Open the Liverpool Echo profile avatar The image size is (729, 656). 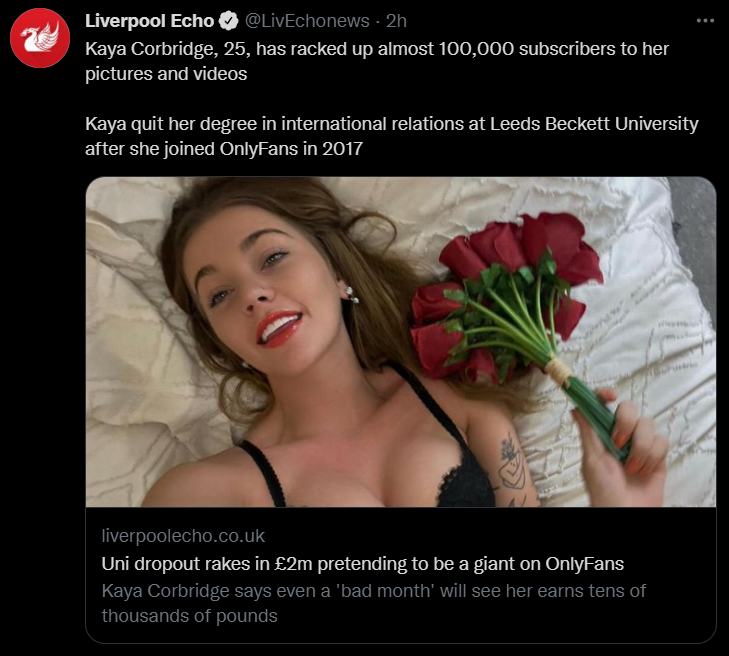(x=39, y=39)
